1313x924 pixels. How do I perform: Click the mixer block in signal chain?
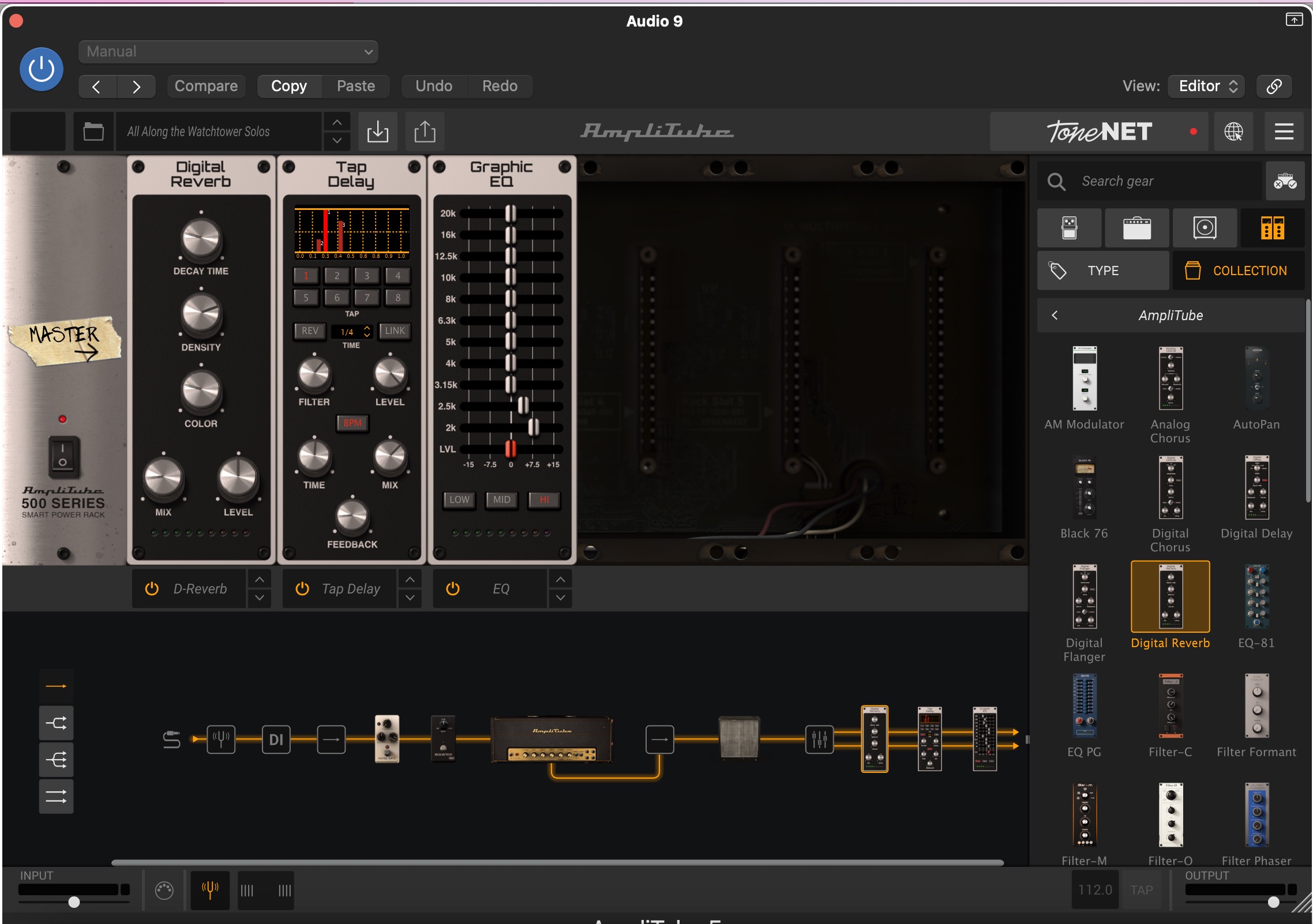pyautogui.click(x=819, y=739)
